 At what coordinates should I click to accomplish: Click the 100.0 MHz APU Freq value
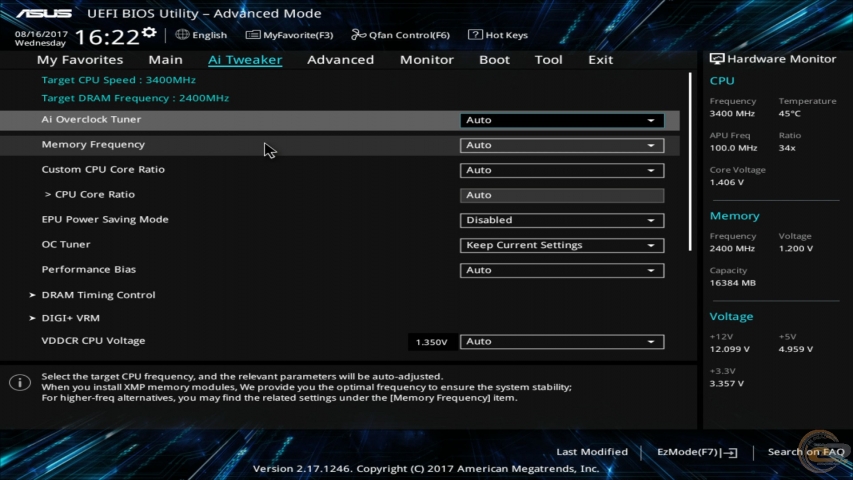click(x=733, y=148)
